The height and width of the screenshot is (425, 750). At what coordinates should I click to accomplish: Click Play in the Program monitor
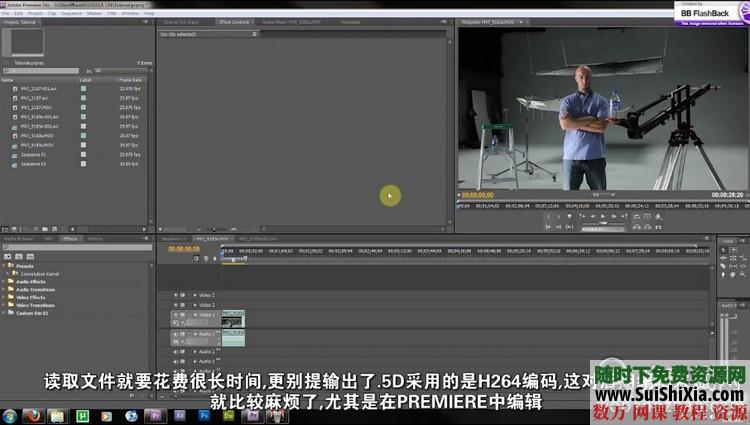[x=603, y=217]
